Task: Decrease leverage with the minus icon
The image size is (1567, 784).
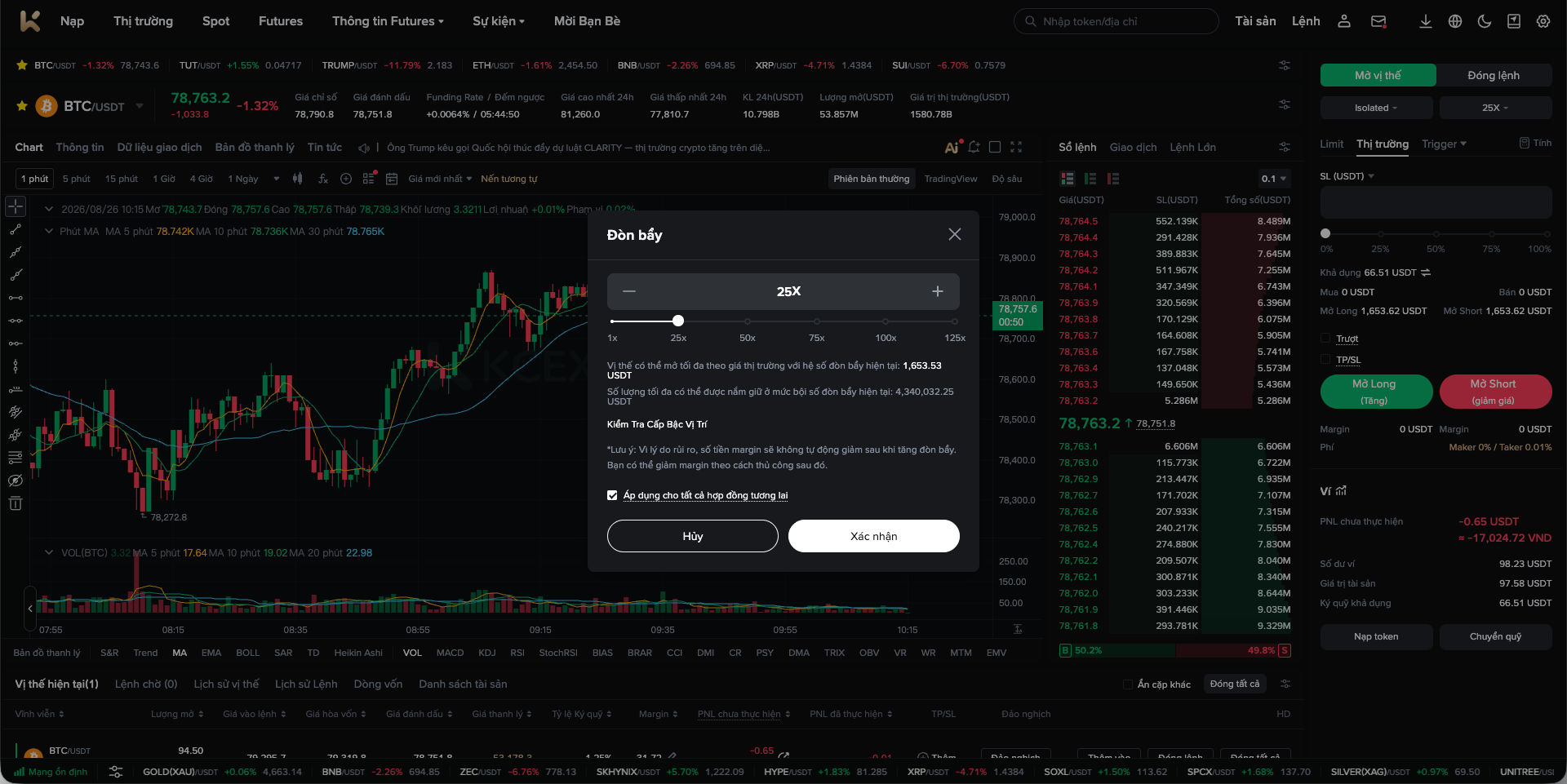Action: click(x=629, y=291)
